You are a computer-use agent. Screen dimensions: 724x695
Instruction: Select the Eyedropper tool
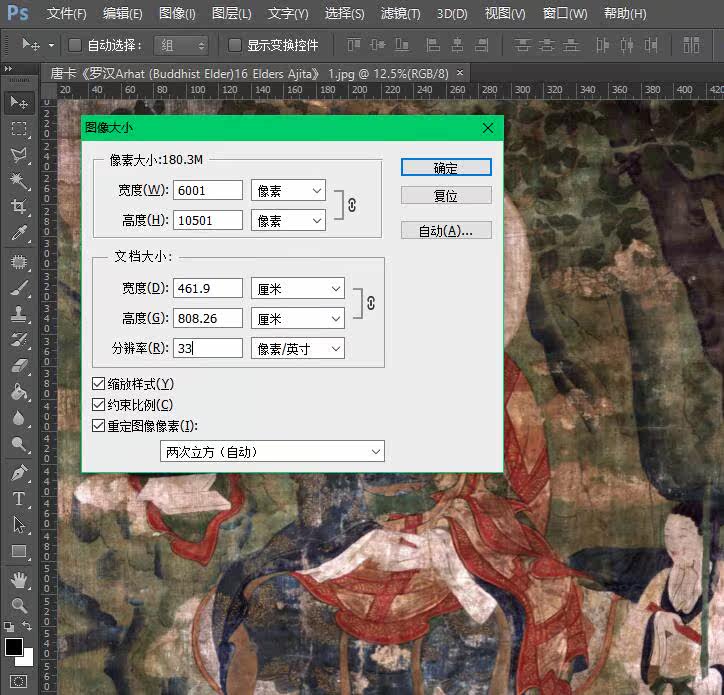pos(18,233)
